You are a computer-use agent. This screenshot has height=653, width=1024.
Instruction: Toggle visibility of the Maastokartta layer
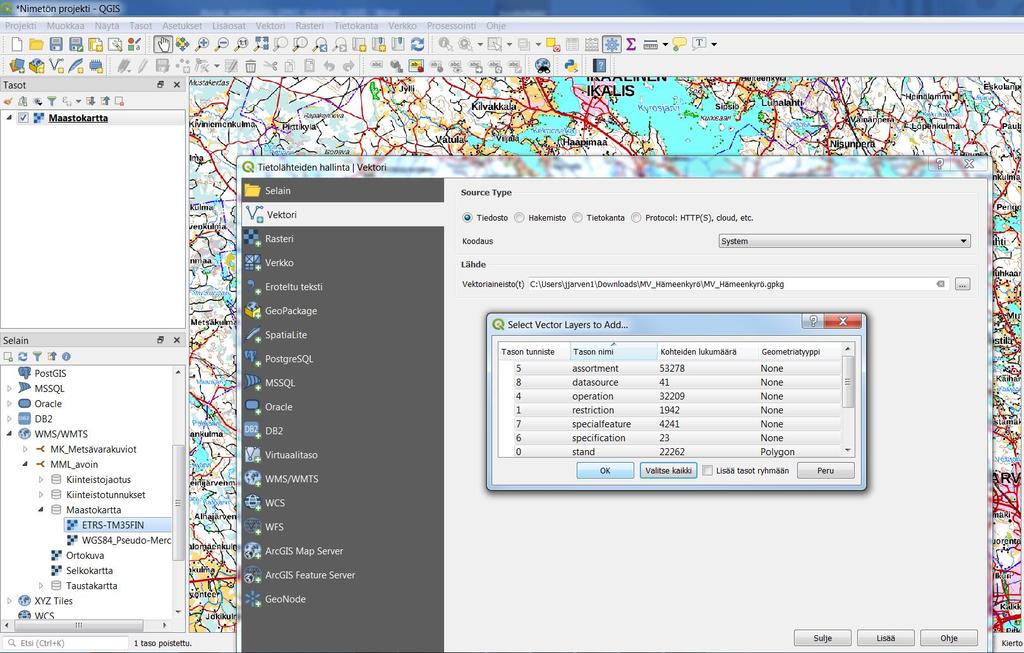click(x=24, y=118)
